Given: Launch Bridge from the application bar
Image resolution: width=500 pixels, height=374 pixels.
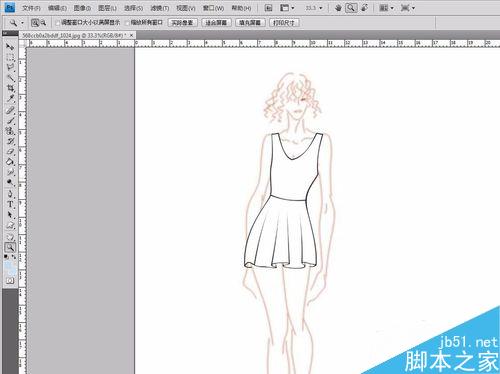Looking at the screenshot, I should [x=268, y=8].
